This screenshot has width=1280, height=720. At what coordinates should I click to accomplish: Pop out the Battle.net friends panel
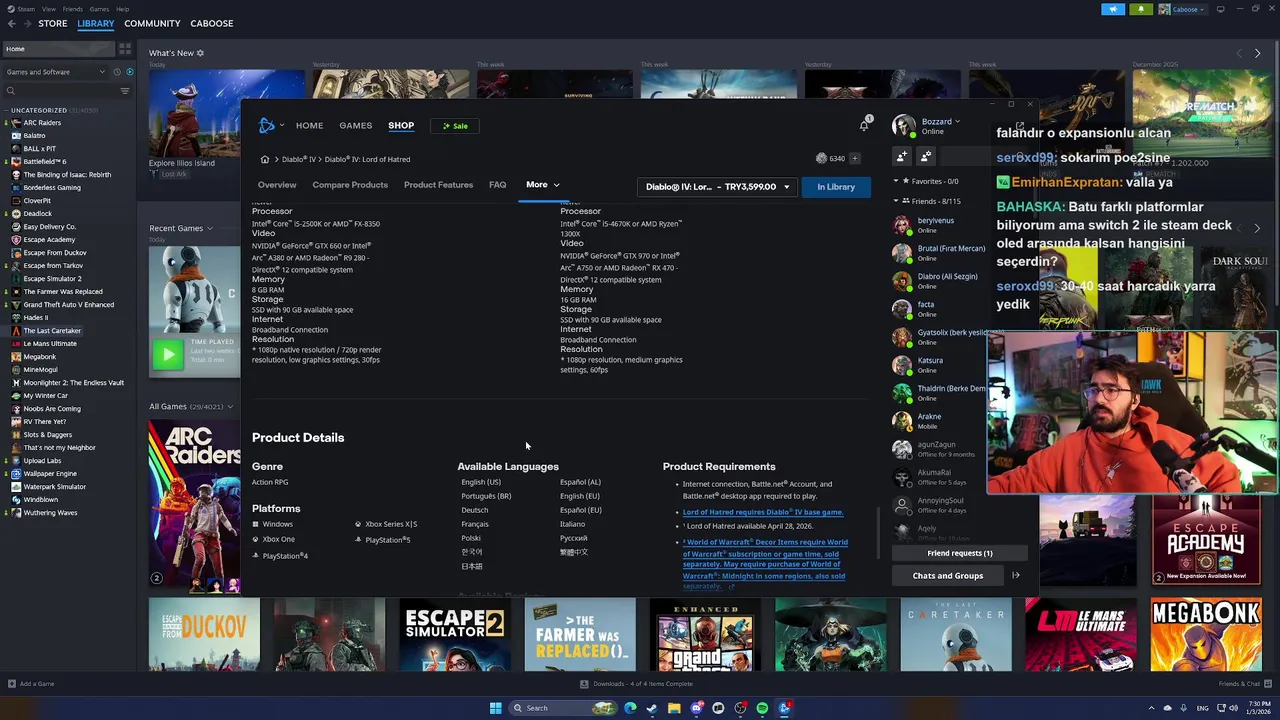pos(1019,125)
